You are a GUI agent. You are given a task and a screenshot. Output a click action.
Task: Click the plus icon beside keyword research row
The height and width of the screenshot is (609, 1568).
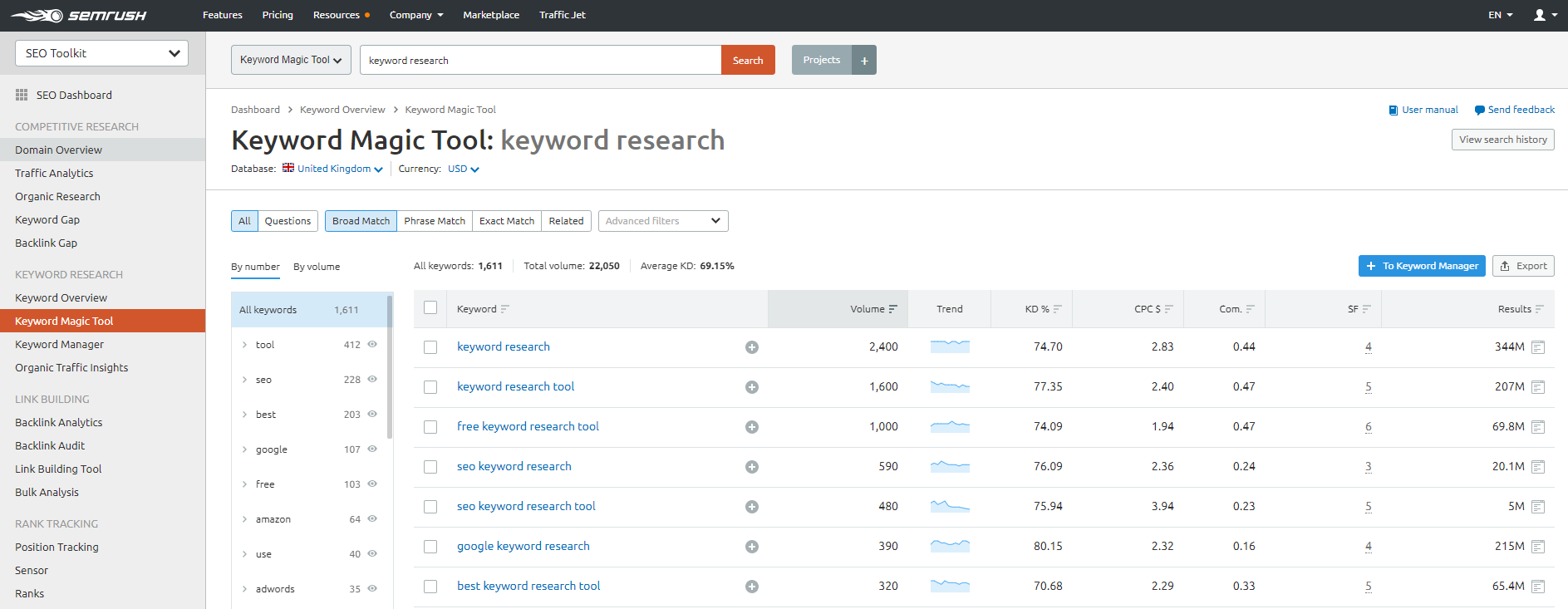(x=751, y=347)
